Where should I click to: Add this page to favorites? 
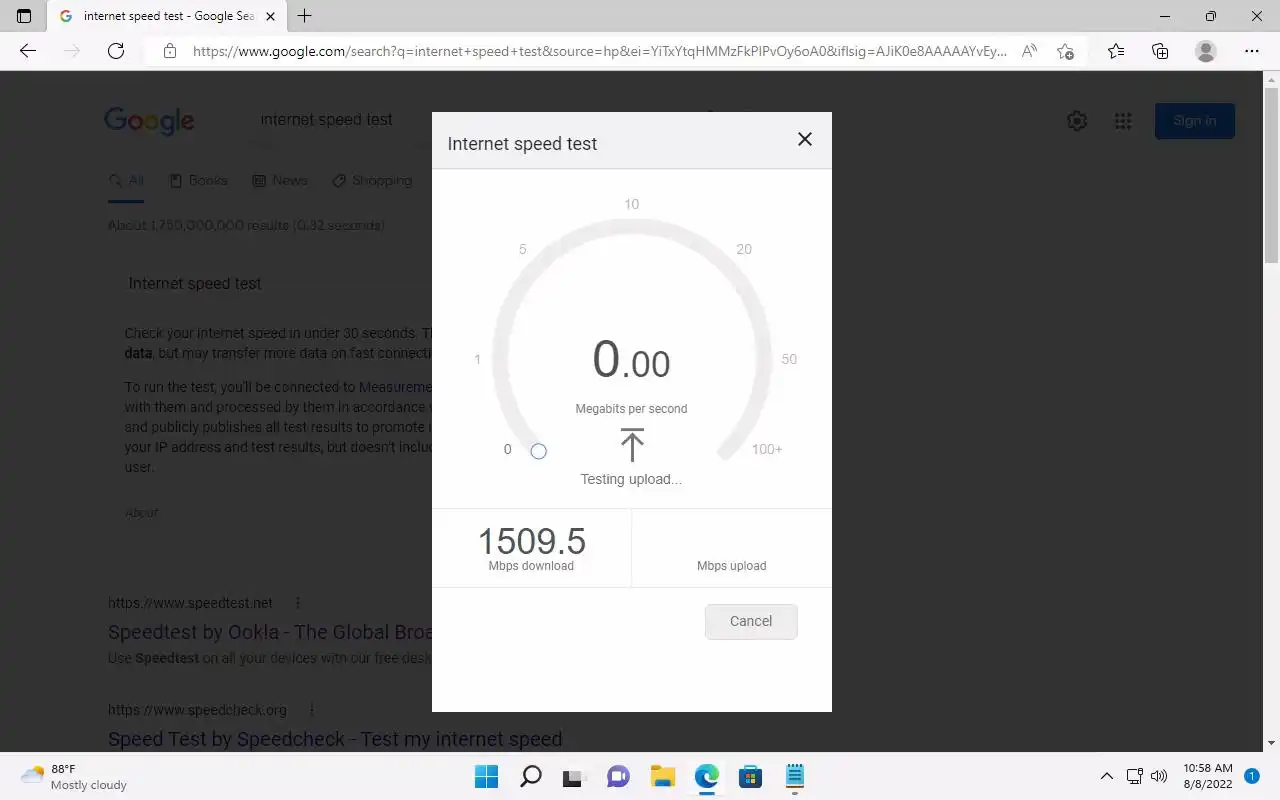(1065, 51)
